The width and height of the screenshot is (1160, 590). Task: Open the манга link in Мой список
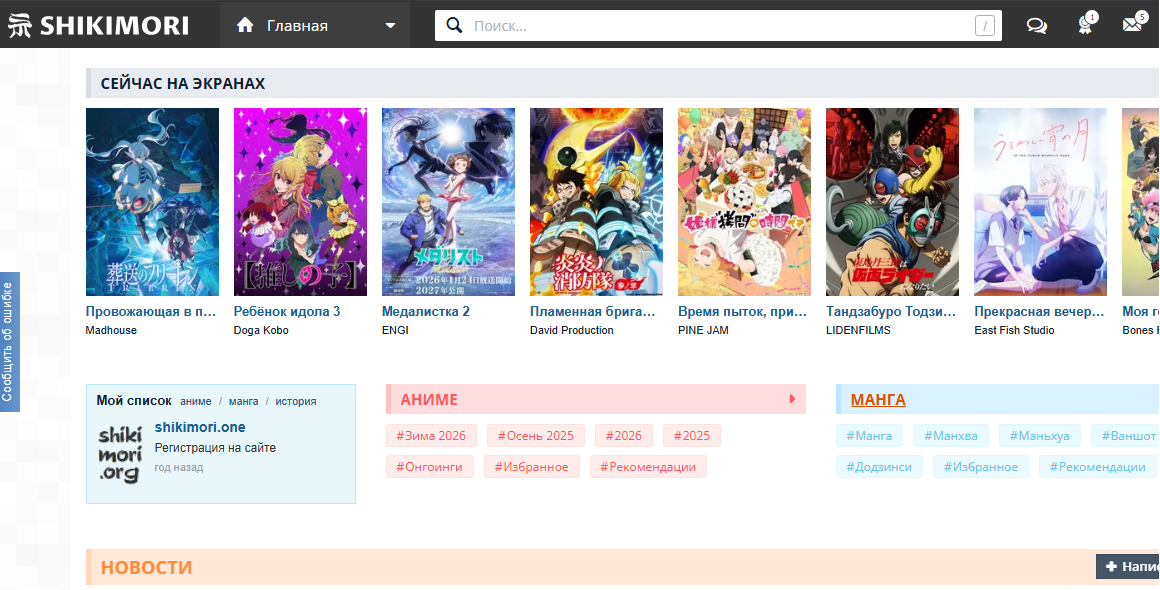coord(243,401)
